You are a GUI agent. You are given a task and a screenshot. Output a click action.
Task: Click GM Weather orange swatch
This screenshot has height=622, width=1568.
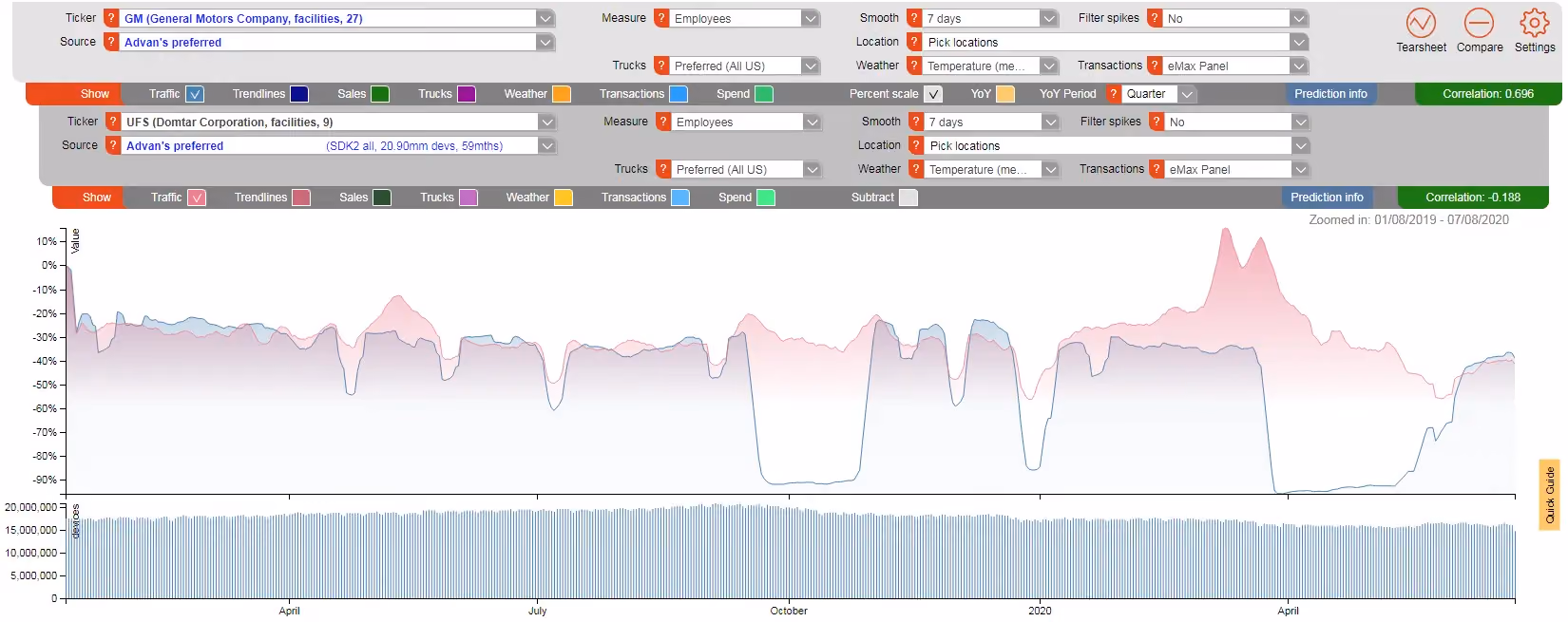(562, 94)
